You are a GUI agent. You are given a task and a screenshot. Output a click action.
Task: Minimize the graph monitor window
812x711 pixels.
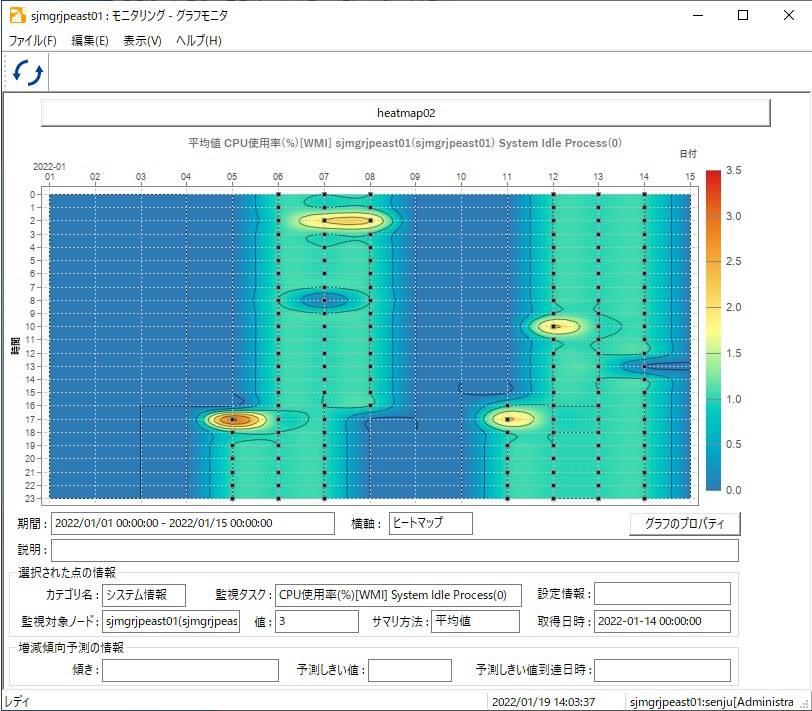point(698,15)
